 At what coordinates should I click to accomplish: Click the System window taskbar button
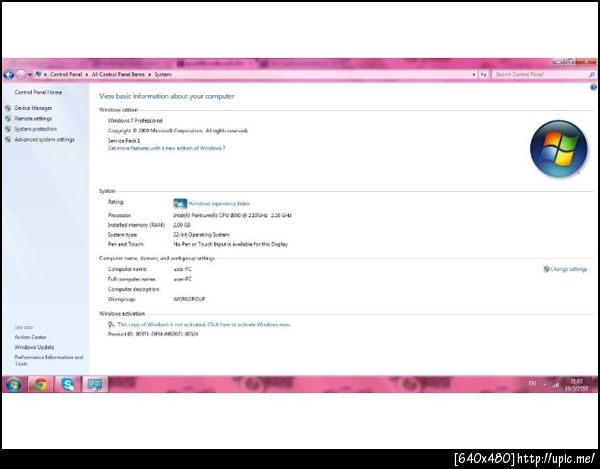(95, 384)
